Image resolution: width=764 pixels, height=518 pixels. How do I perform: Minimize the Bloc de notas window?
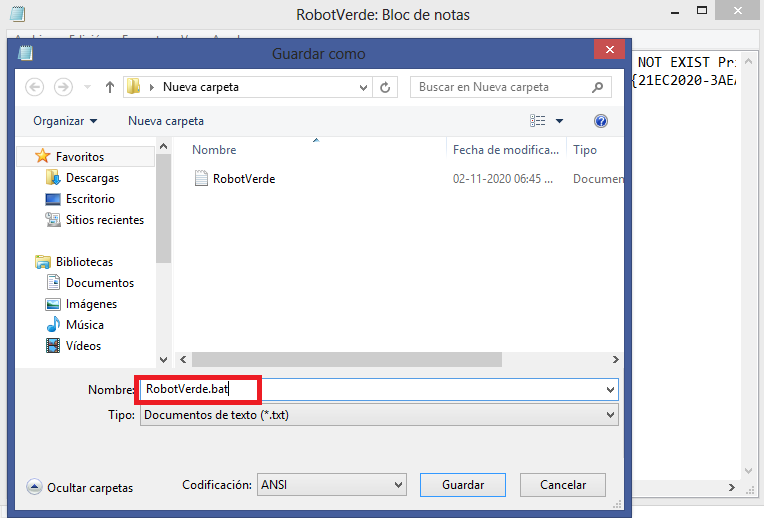675,12
